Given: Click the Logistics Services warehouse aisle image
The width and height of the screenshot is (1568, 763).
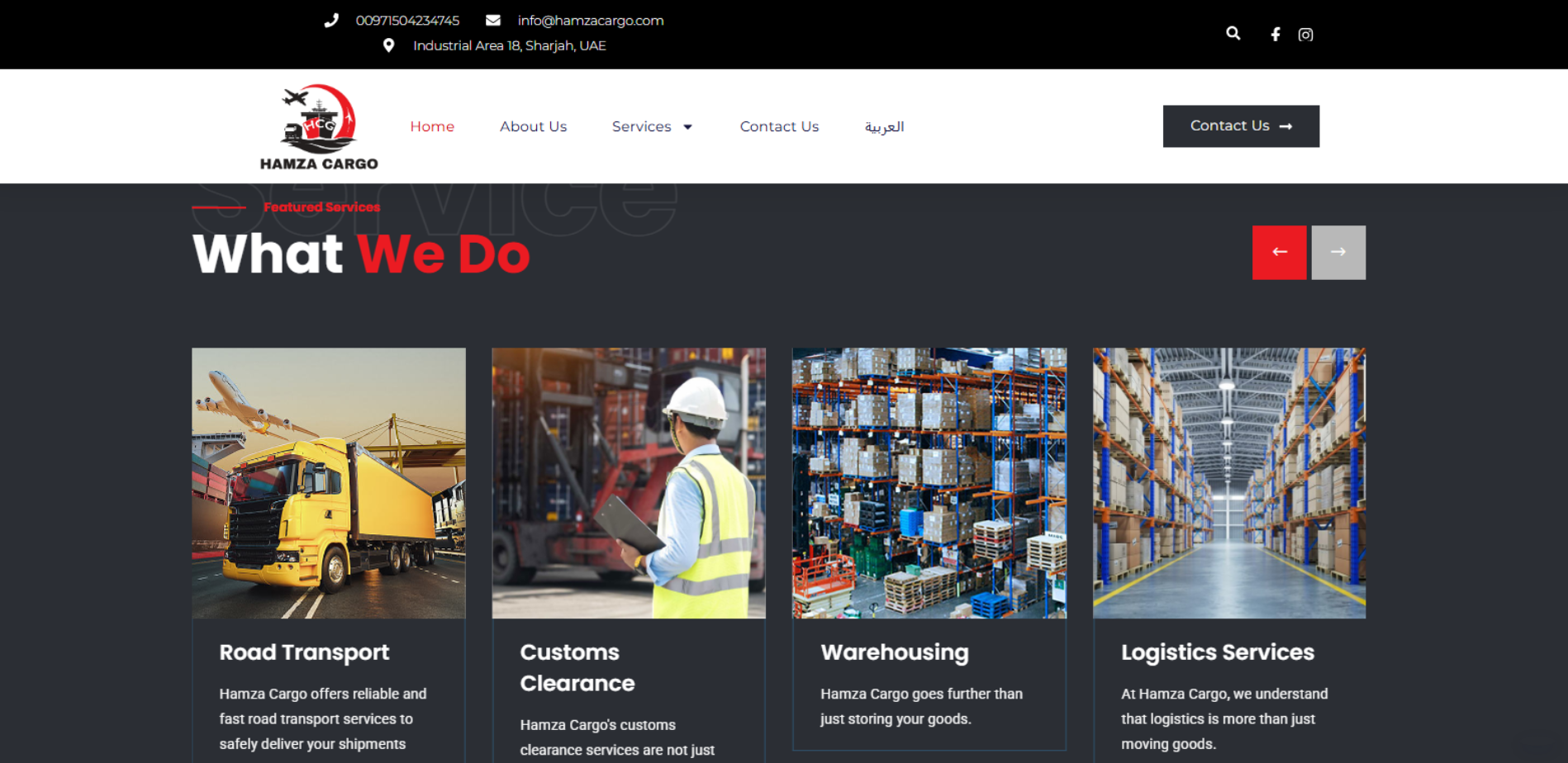Looking at the screenshot, I should coord(1228,483).
